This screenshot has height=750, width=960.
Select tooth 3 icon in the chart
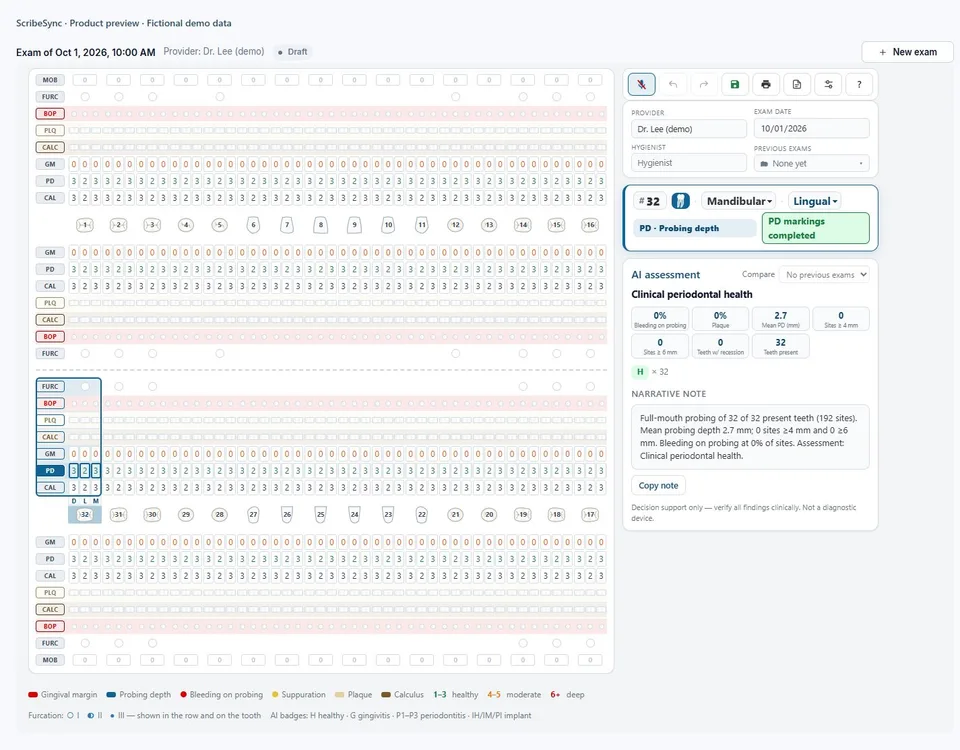tap(152, 225)
